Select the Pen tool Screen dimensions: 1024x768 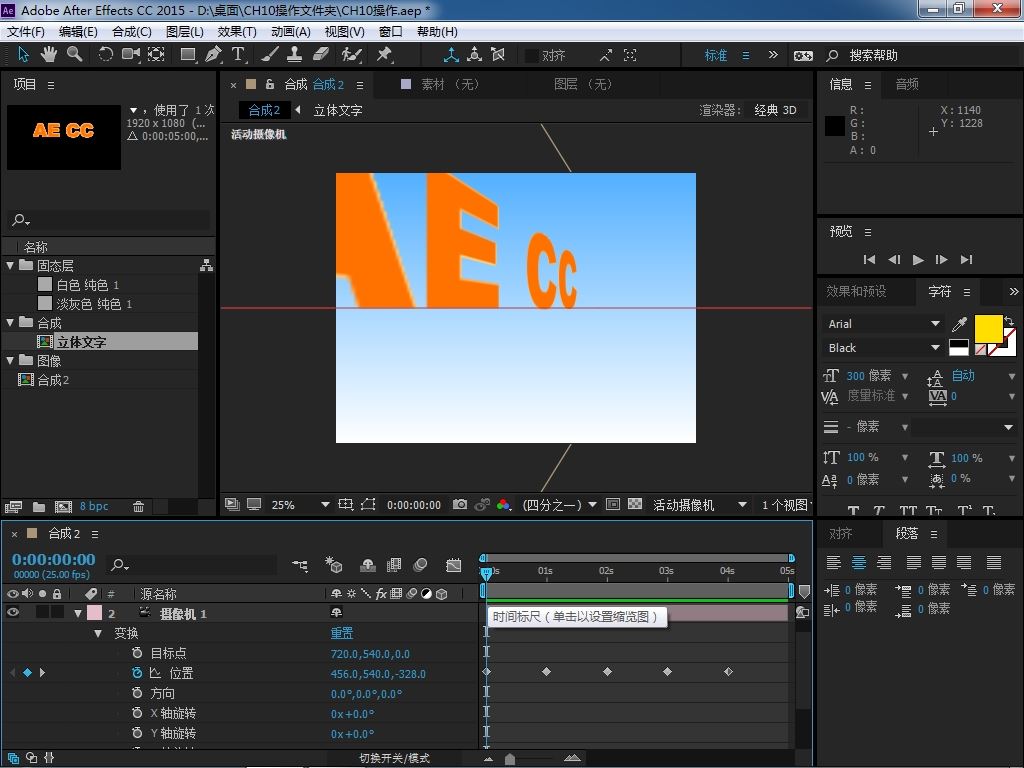pyautogui.click(x=213, y=55)
